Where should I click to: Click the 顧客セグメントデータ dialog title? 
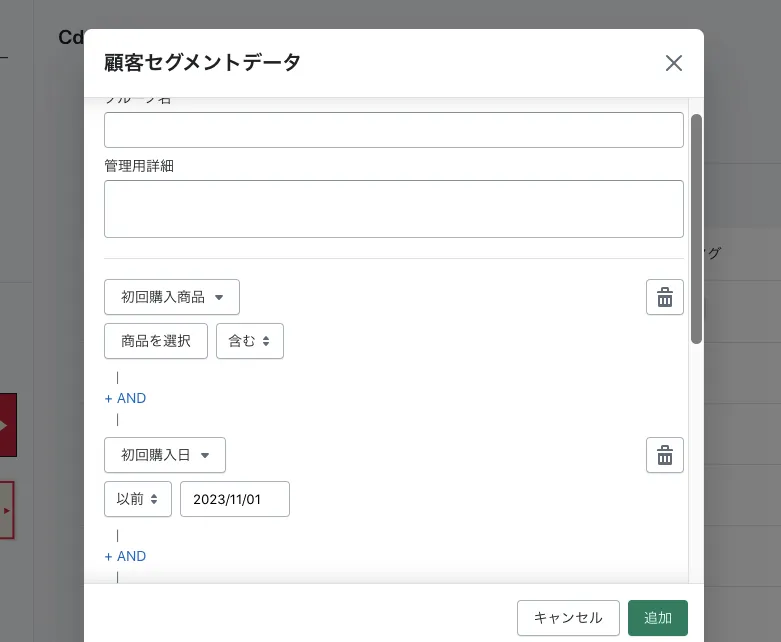point(202,62)
